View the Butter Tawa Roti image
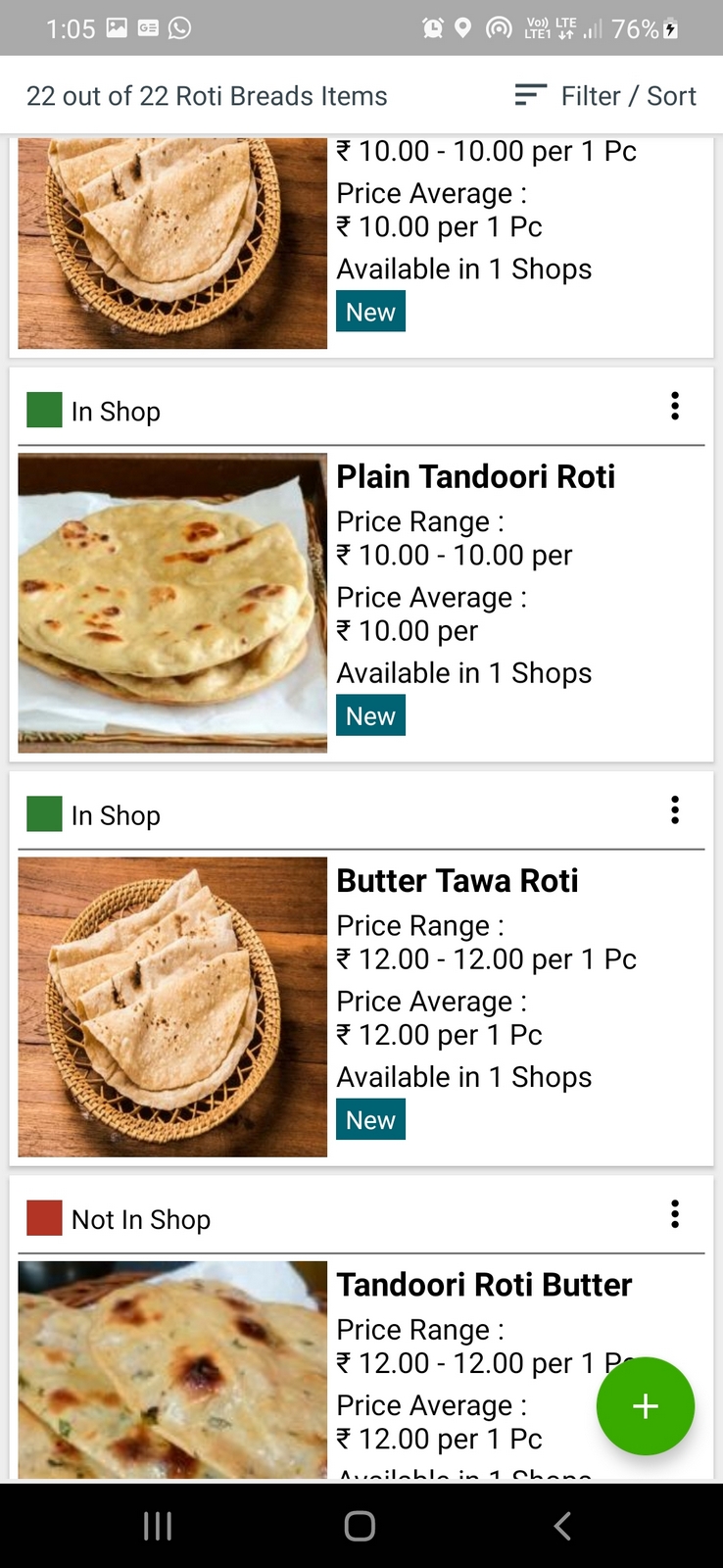Image resolution: width=723 pixels, height=1568 pixels. coord(172,1006)
